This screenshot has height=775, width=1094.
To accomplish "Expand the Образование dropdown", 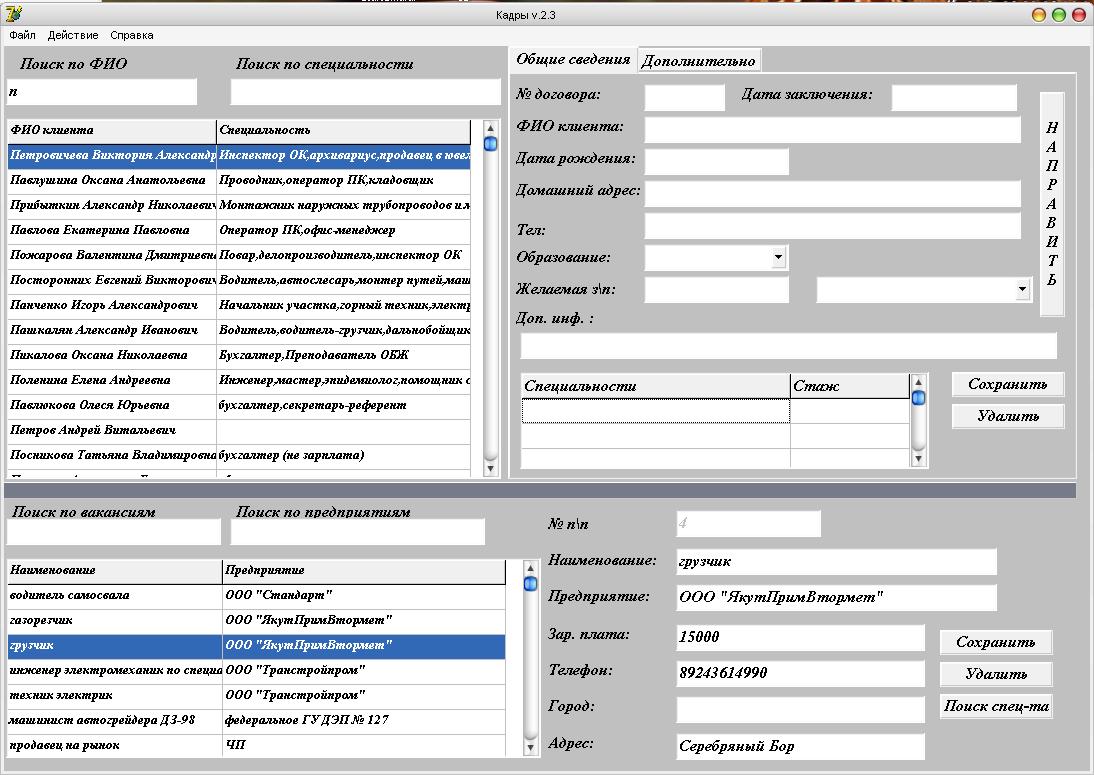I will coord(779,257).
